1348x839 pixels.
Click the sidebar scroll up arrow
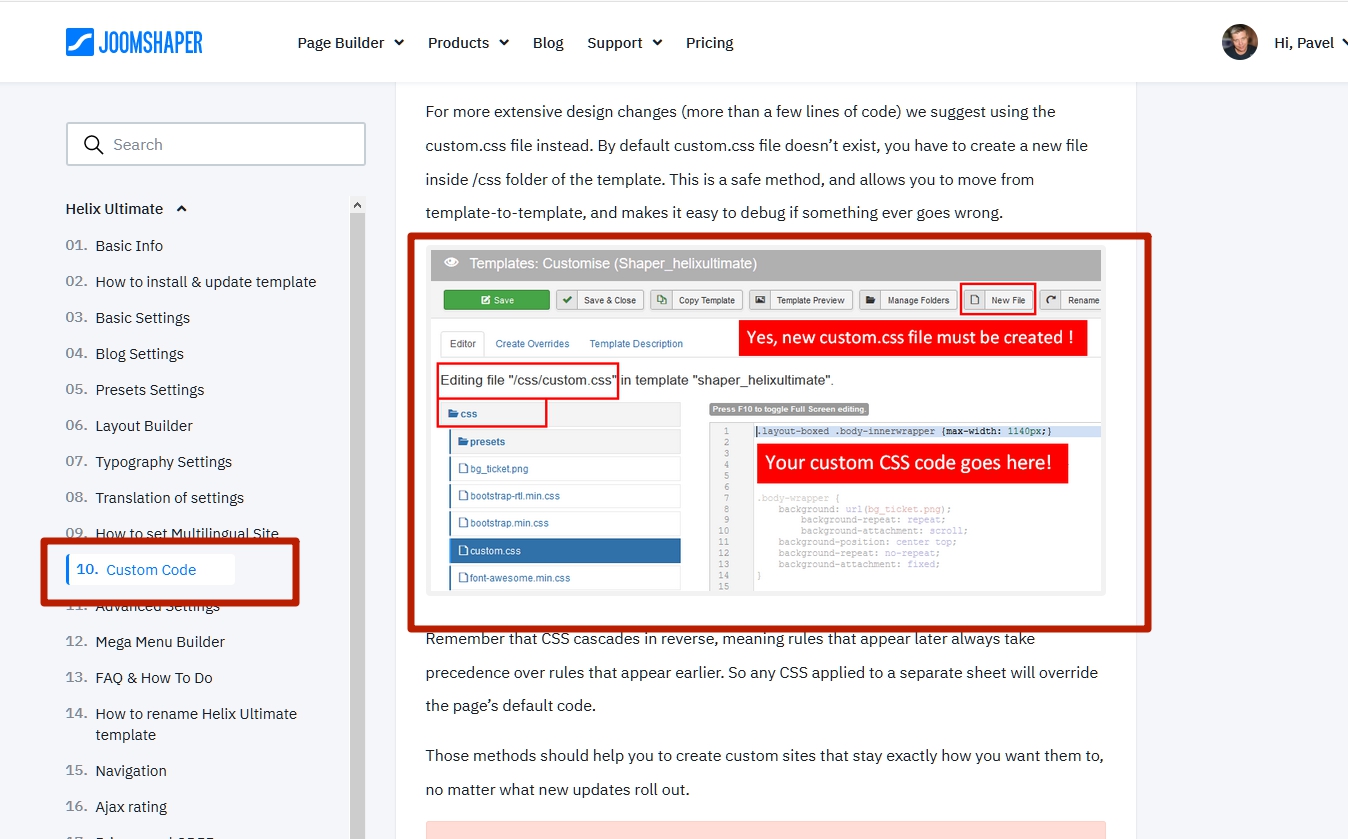coord(357,205)
